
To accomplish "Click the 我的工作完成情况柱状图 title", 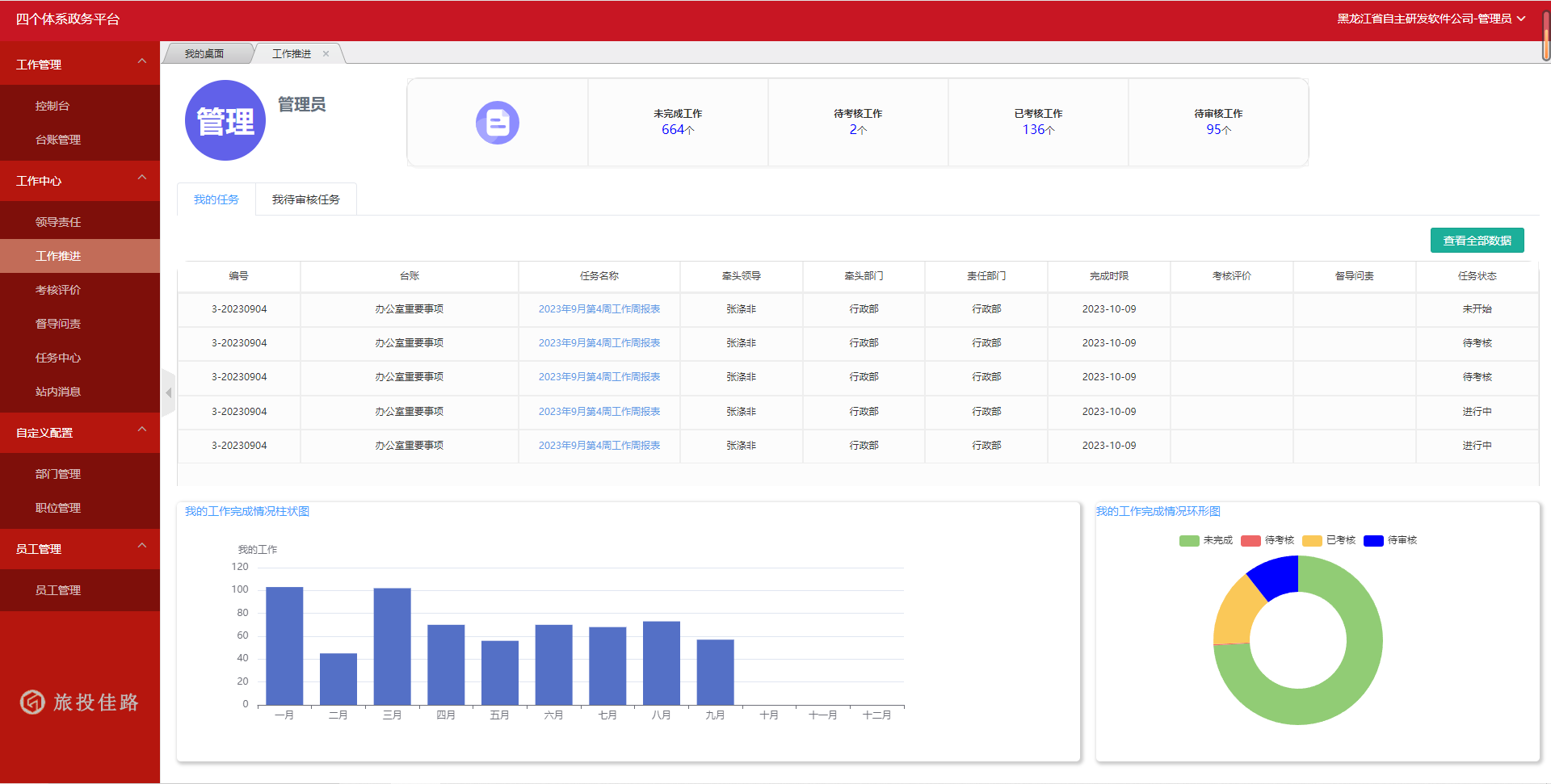I will click(x=247, y=512).
